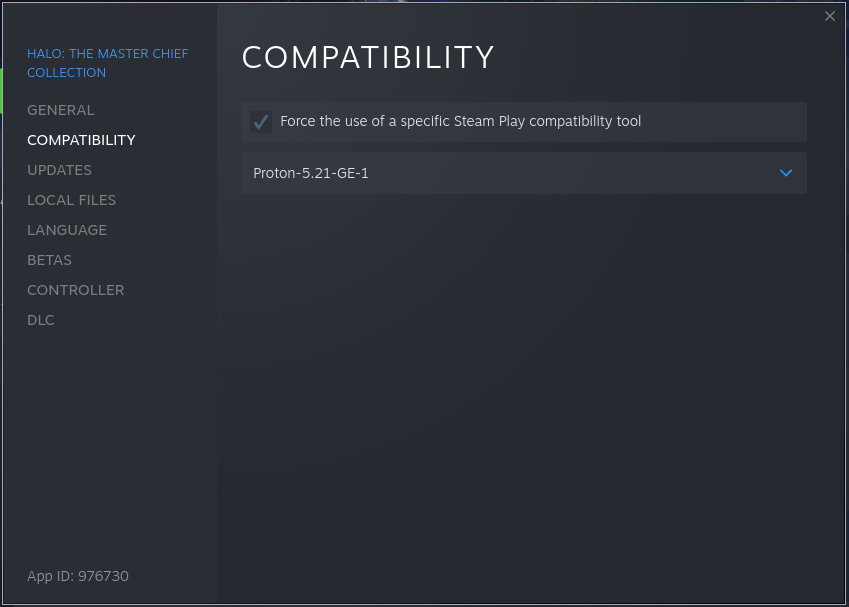Click the COMPATIBILITY page heading

point(368,58)
